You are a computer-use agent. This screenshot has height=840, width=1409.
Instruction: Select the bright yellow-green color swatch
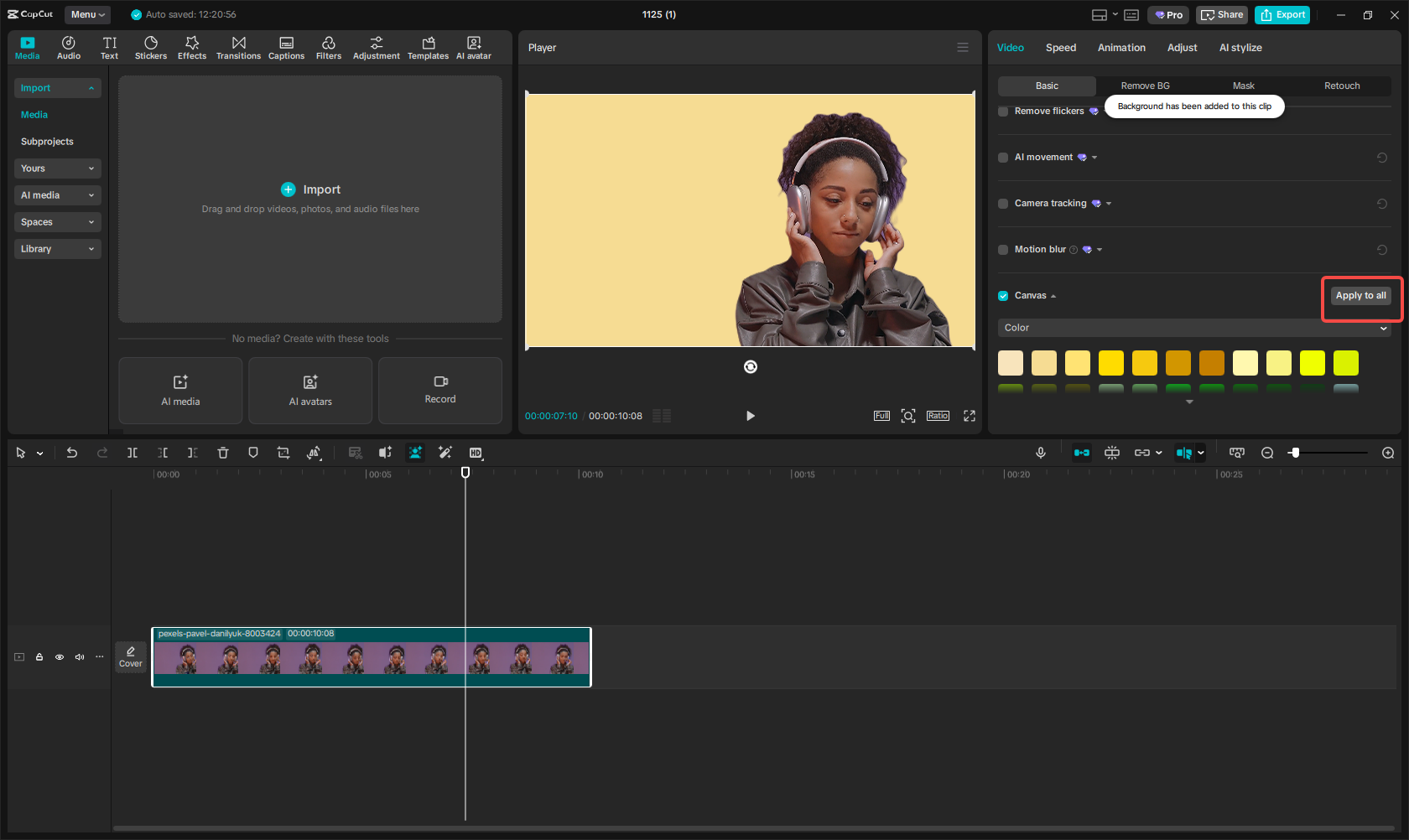tap(1345, 363)
